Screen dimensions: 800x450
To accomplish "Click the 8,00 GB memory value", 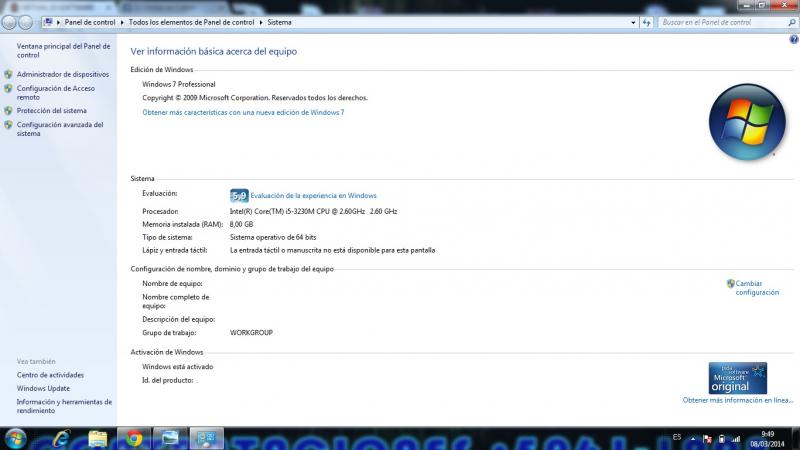I will 241,224.
